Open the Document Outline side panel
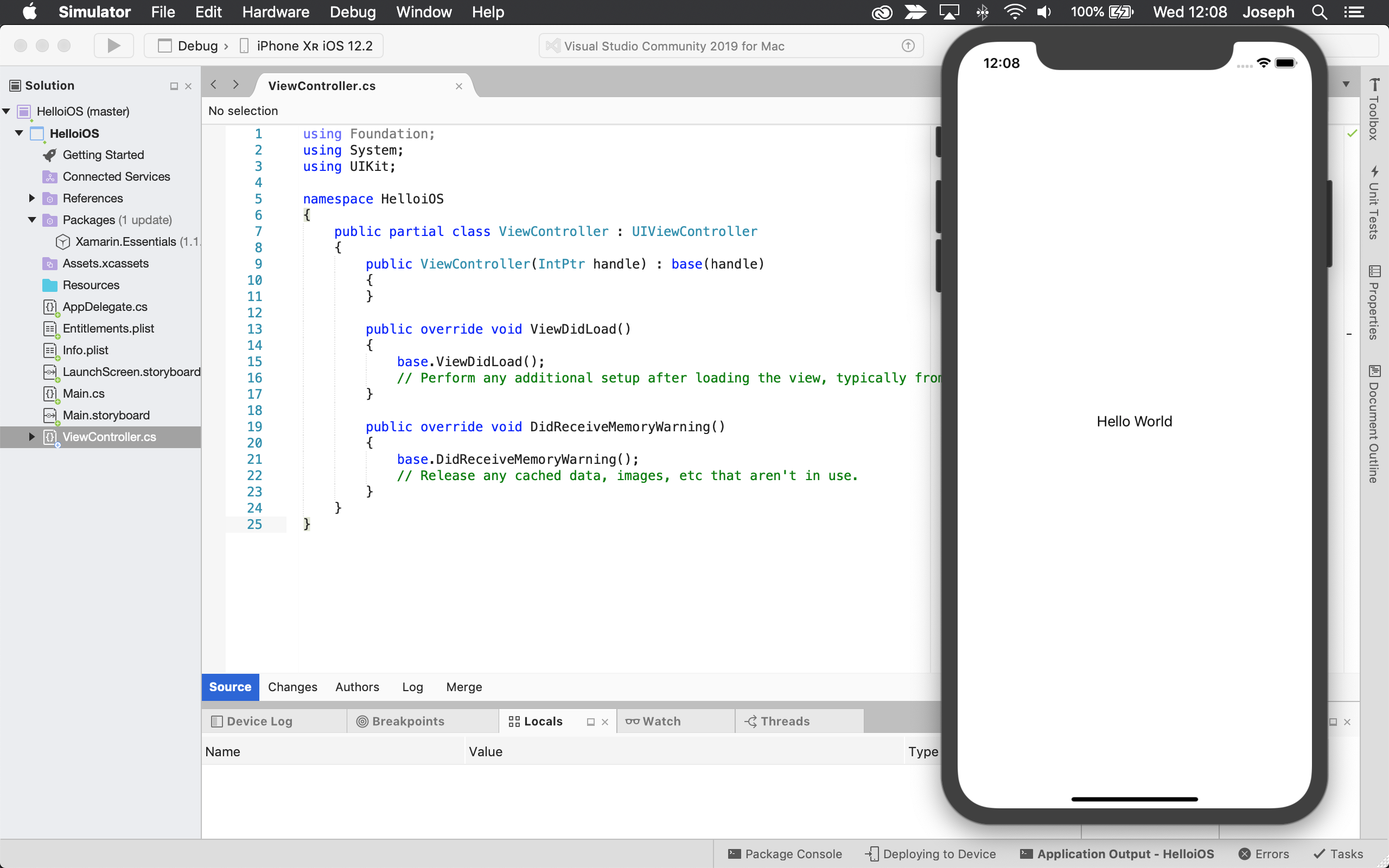The width and height of the screenshot is (1389, 868). [1374, 424]
